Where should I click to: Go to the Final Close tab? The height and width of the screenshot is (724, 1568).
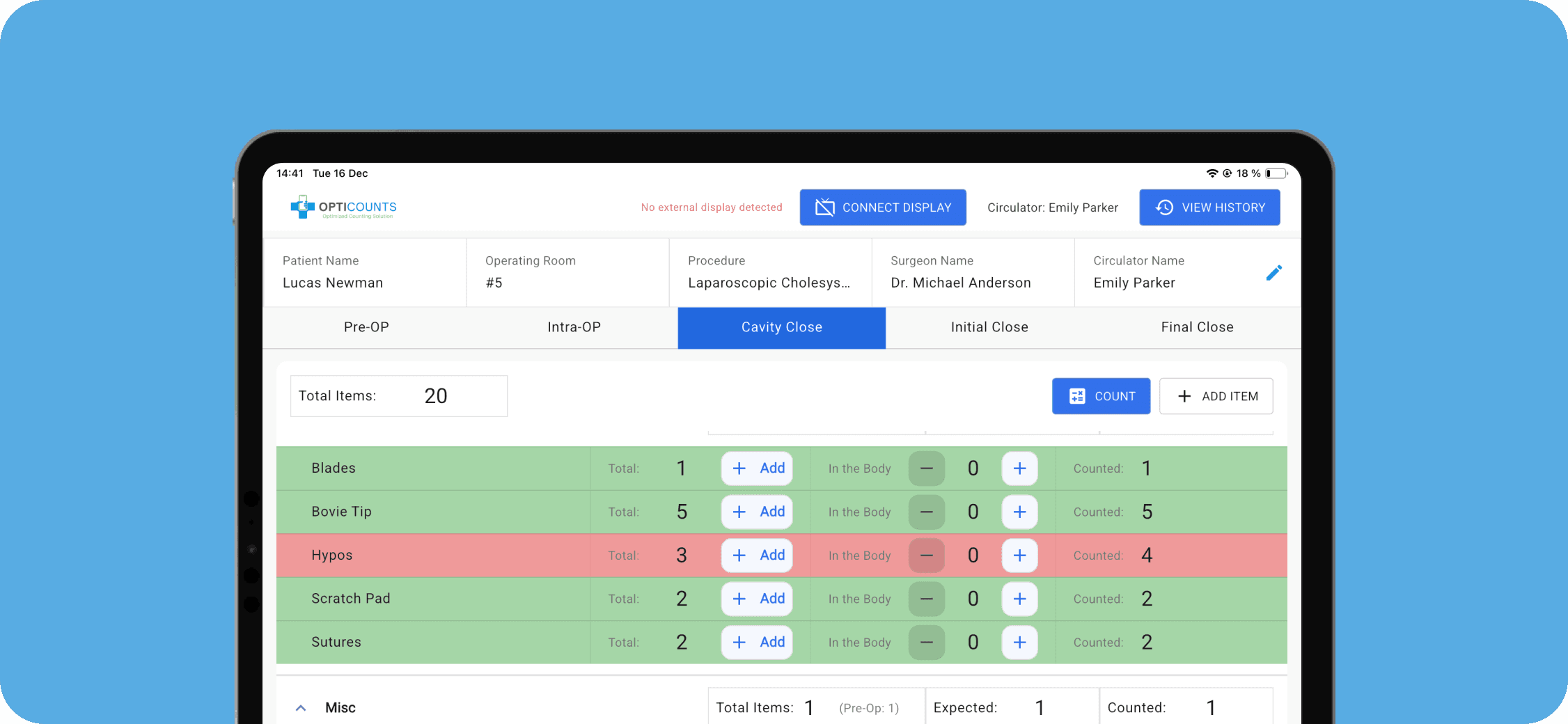click(x=1196, y=327)
